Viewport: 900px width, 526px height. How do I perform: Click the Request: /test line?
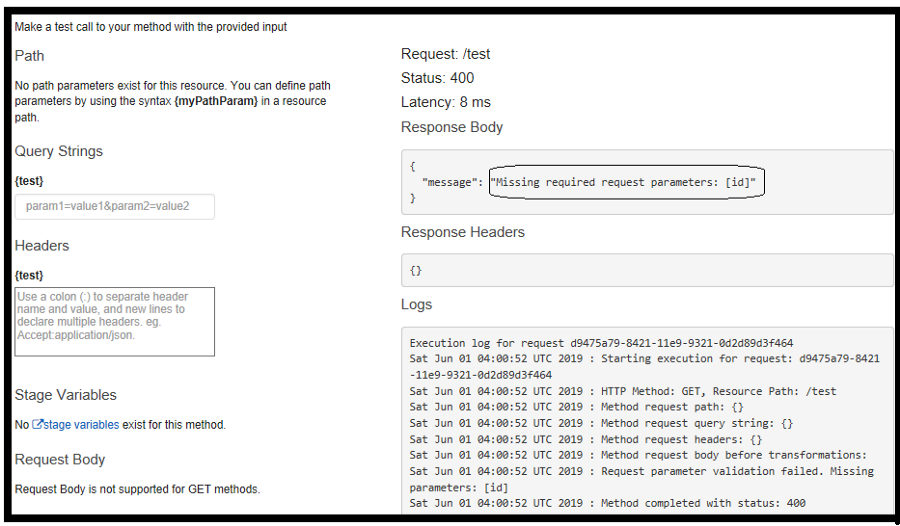pyautogui.click(x=446, y=54)
